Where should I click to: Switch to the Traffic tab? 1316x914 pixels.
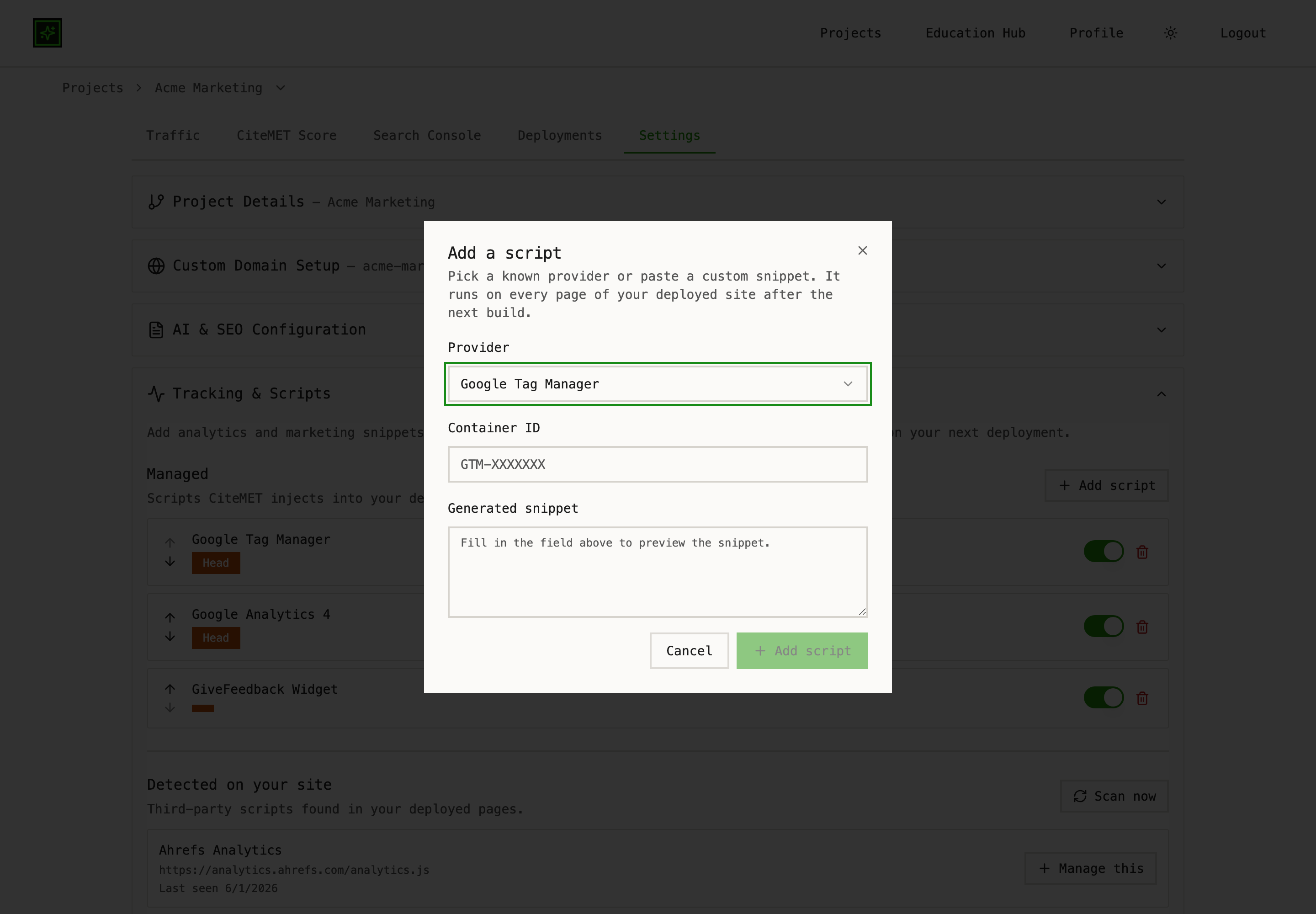pyautogui.click(x=173, y=135)
